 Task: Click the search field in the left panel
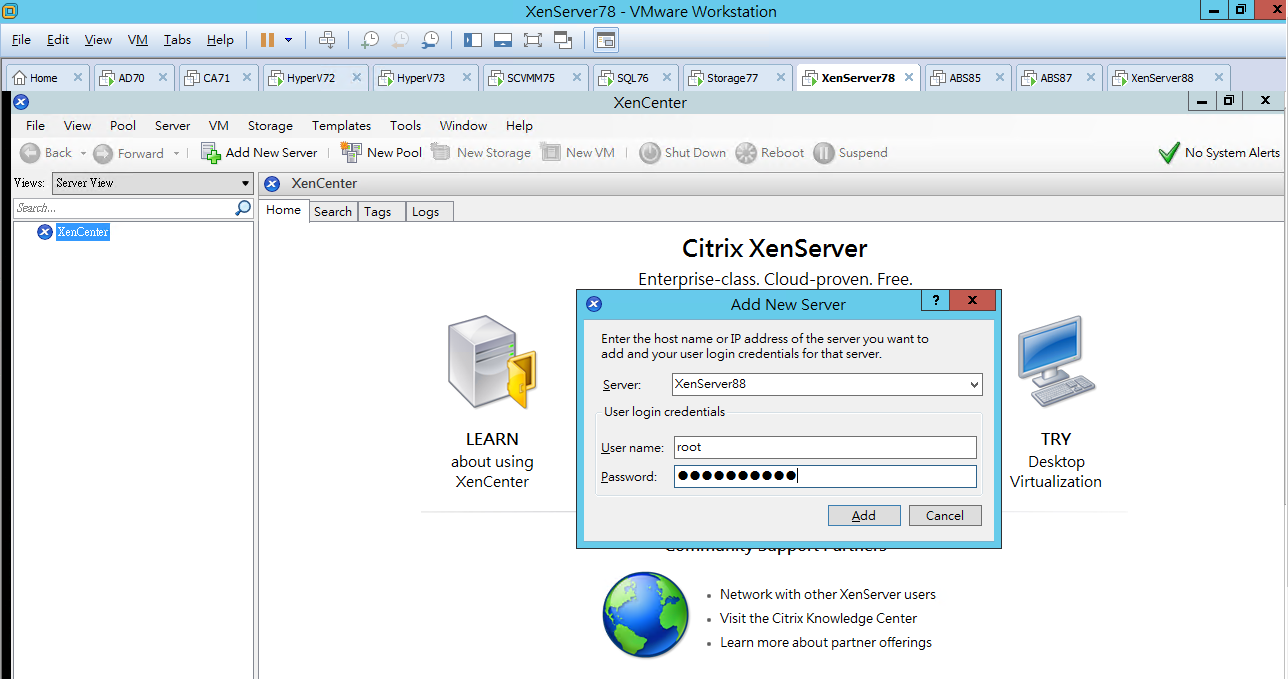[x=124, y=208]
